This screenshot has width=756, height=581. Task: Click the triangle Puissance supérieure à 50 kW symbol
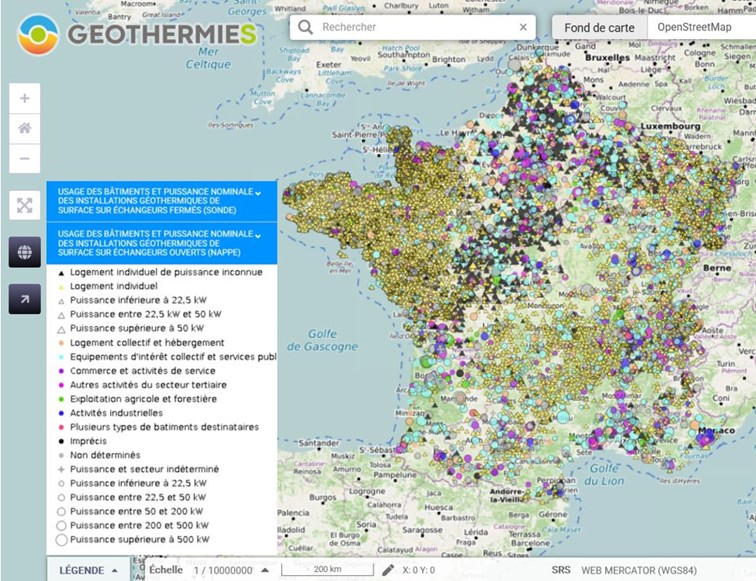(61, 330)
